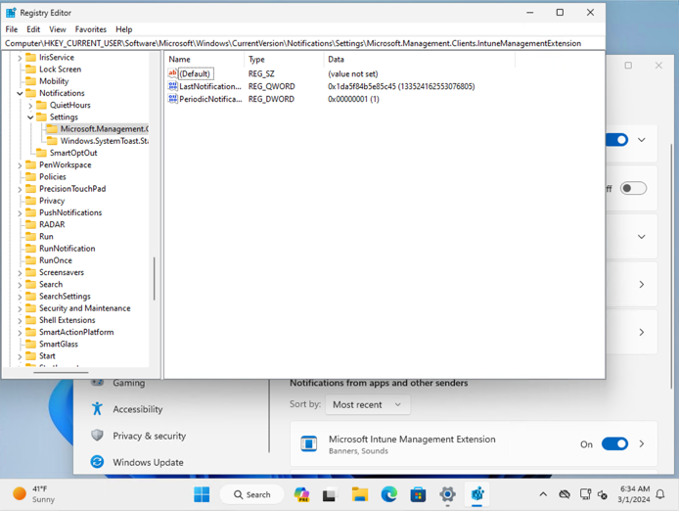Viewport: 684px width, 516px height.
Task: Select the SmartOptOut folder icon
Action: coord(41,153)
